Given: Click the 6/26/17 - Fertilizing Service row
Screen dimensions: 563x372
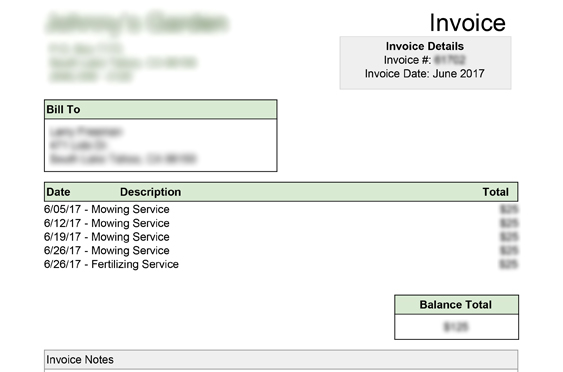Looking at the screenshot, I should [x=281, y=264].
